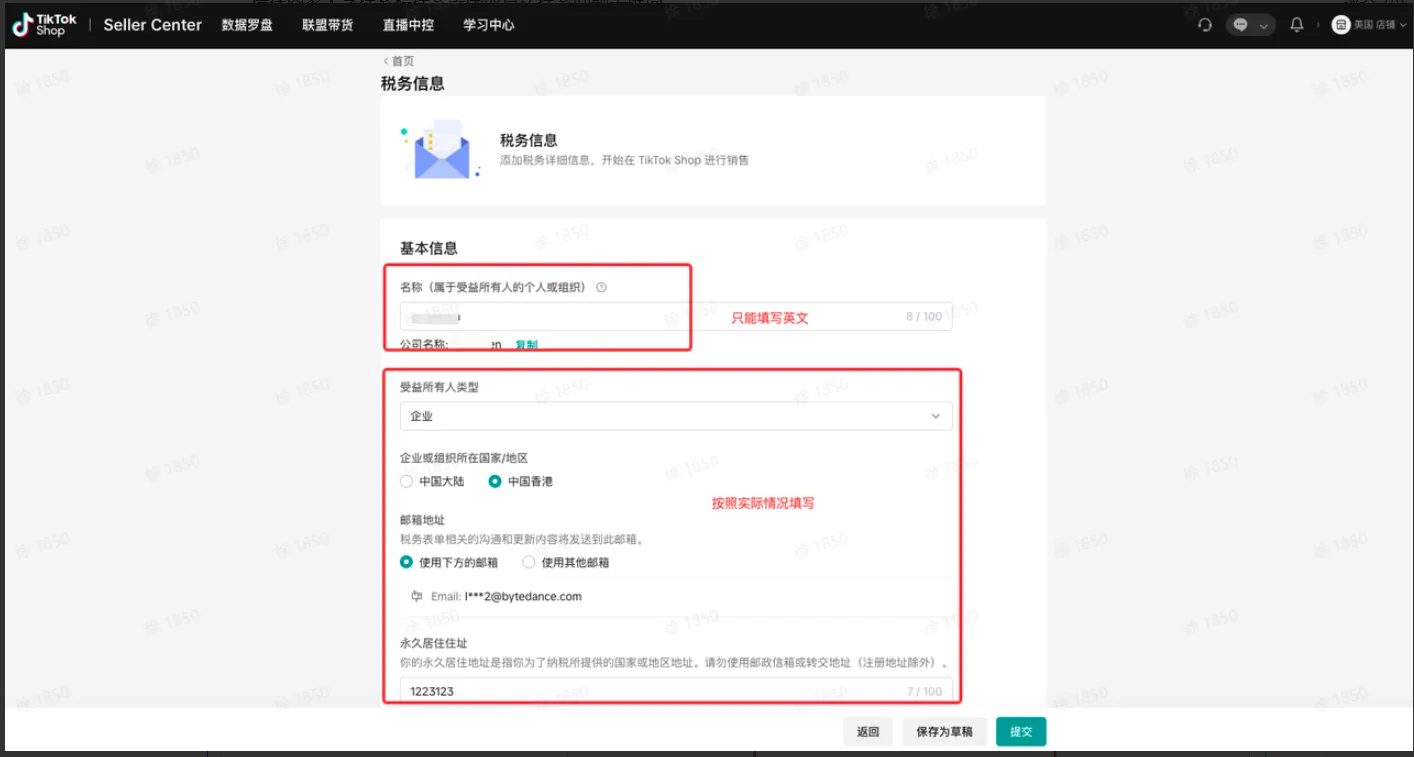Click the 7 / 100 character counter

(x=925, y=691)
